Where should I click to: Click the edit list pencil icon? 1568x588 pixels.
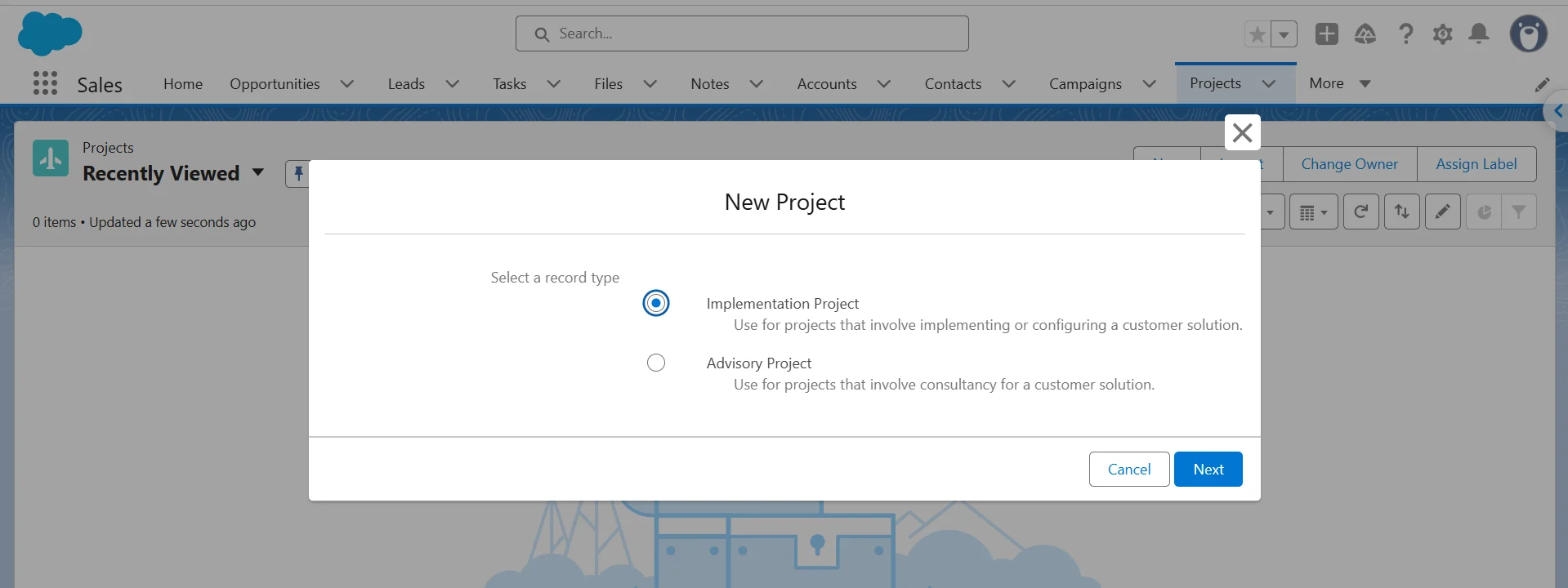pyautogui.click(x=1443, y=212)
